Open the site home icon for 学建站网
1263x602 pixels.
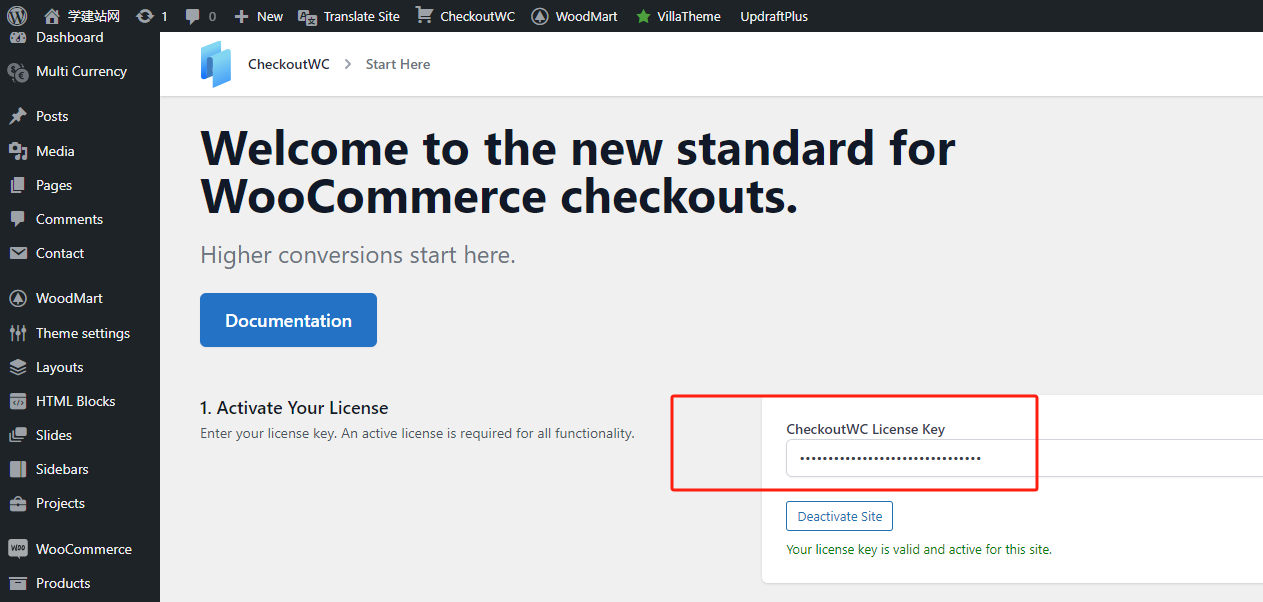coord(52,16)
